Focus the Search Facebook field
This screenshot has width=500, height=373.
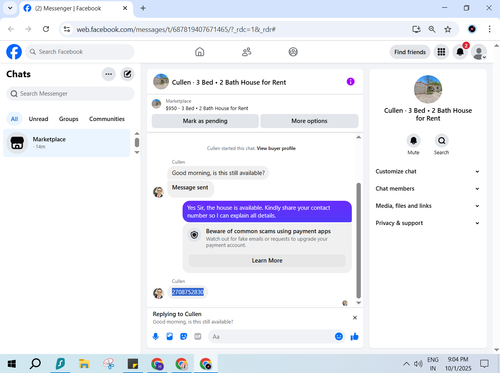click(80, 52)
